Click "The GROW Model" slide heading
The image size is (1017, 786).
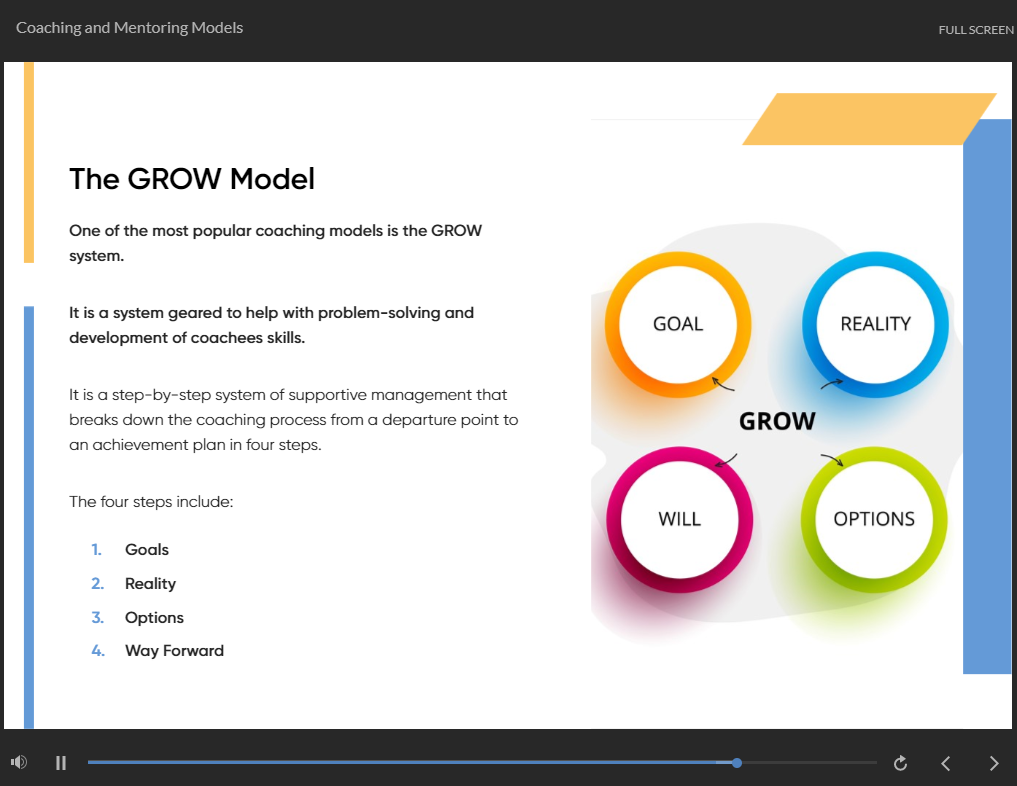point(192,179)
